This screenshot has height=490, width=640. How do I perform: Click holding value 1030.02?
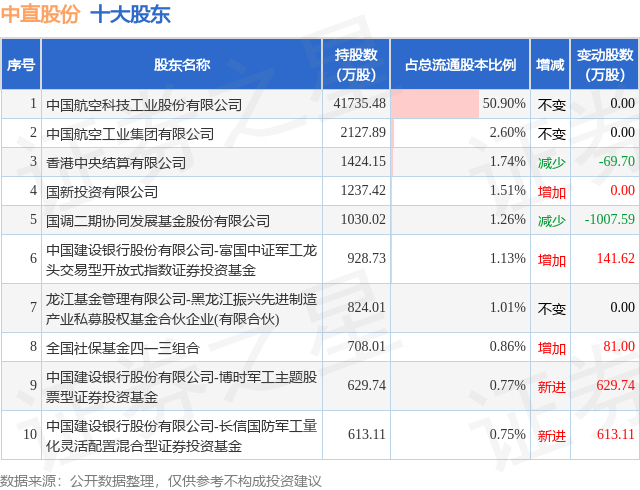pos(363,219)
